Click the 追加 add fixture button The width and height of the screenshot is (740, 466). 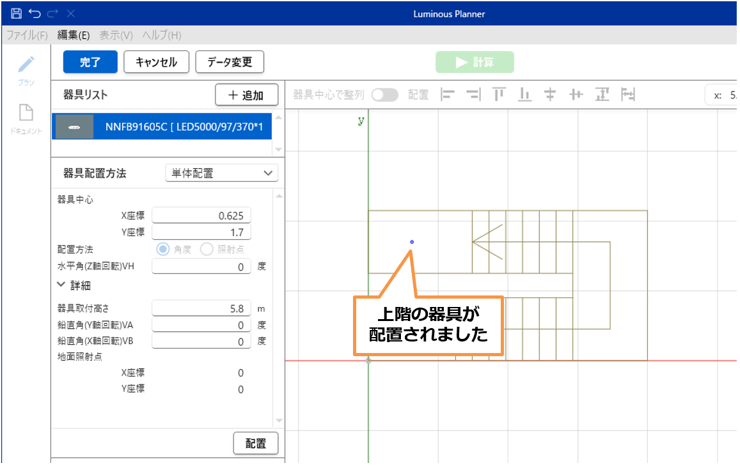246,95
